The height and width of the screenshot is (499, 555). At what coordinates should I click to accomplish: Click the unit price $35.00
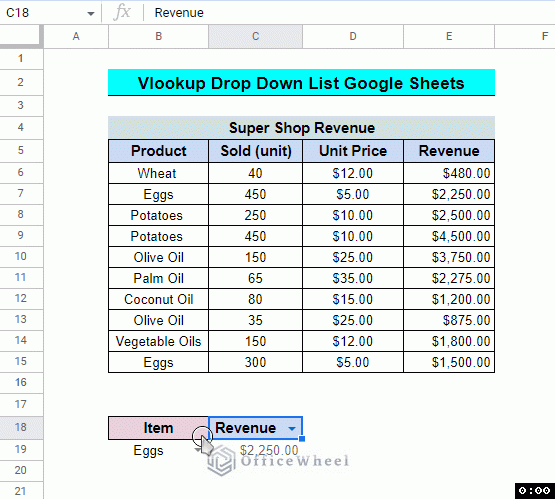353,278
